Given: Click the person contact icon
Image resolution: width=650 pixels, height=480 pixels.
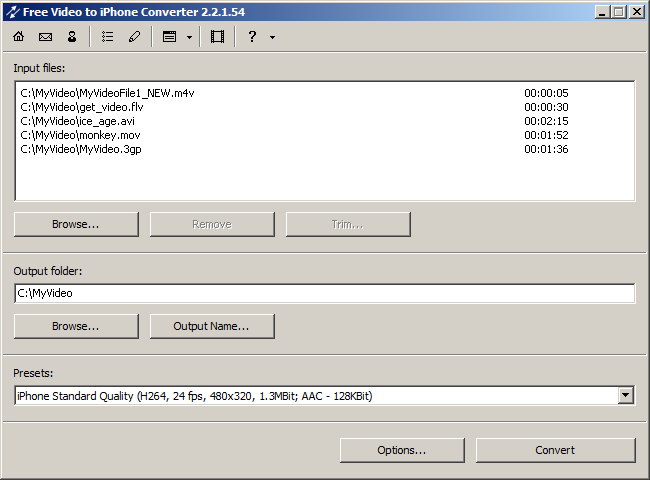Looking at the screenshot, I should tap(72, 37).
